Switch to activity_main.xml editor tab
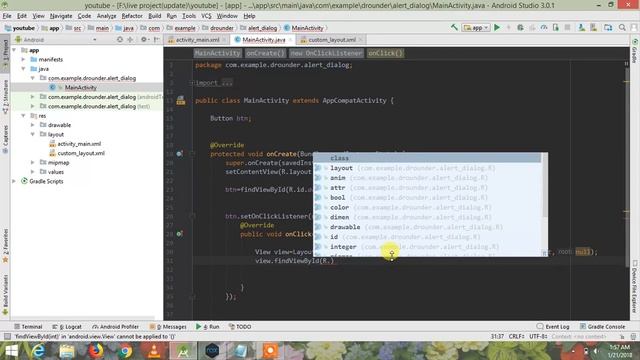Image resolution: width=640 pixels, height=360 pixels. pyautogui.click(x=197, y=40)
